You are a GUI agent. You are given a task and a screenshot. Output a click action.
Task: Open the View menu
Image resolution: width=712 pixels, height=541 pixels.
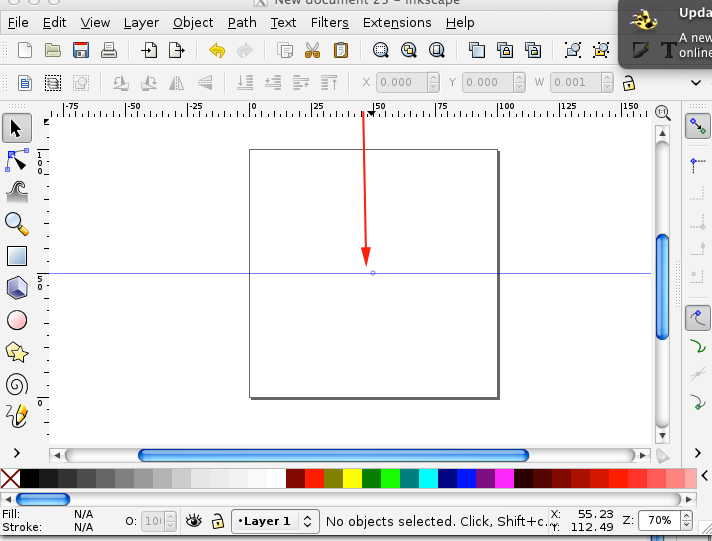[x=95, y=22]
